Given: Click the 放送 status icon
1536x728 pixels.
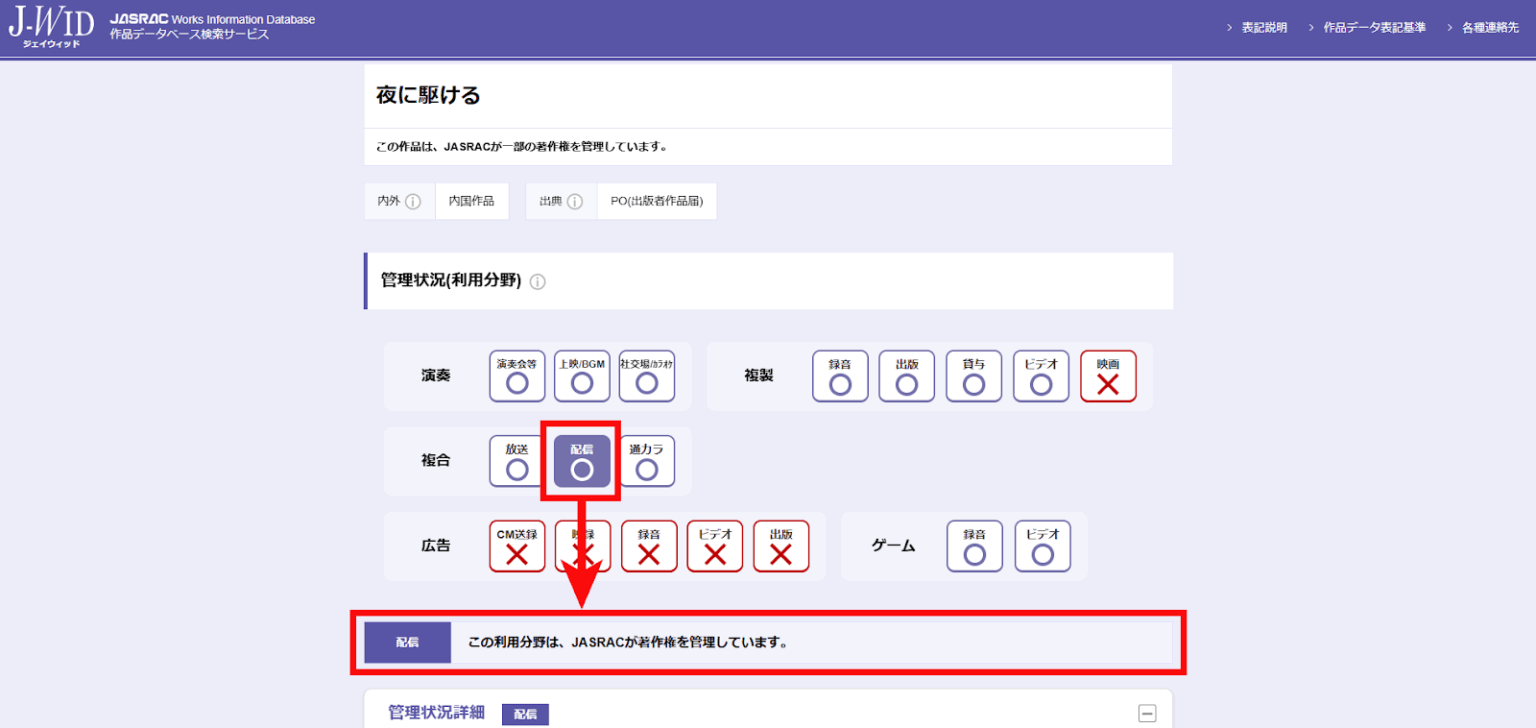Looking at the screenshot, I should coord(516,460).
